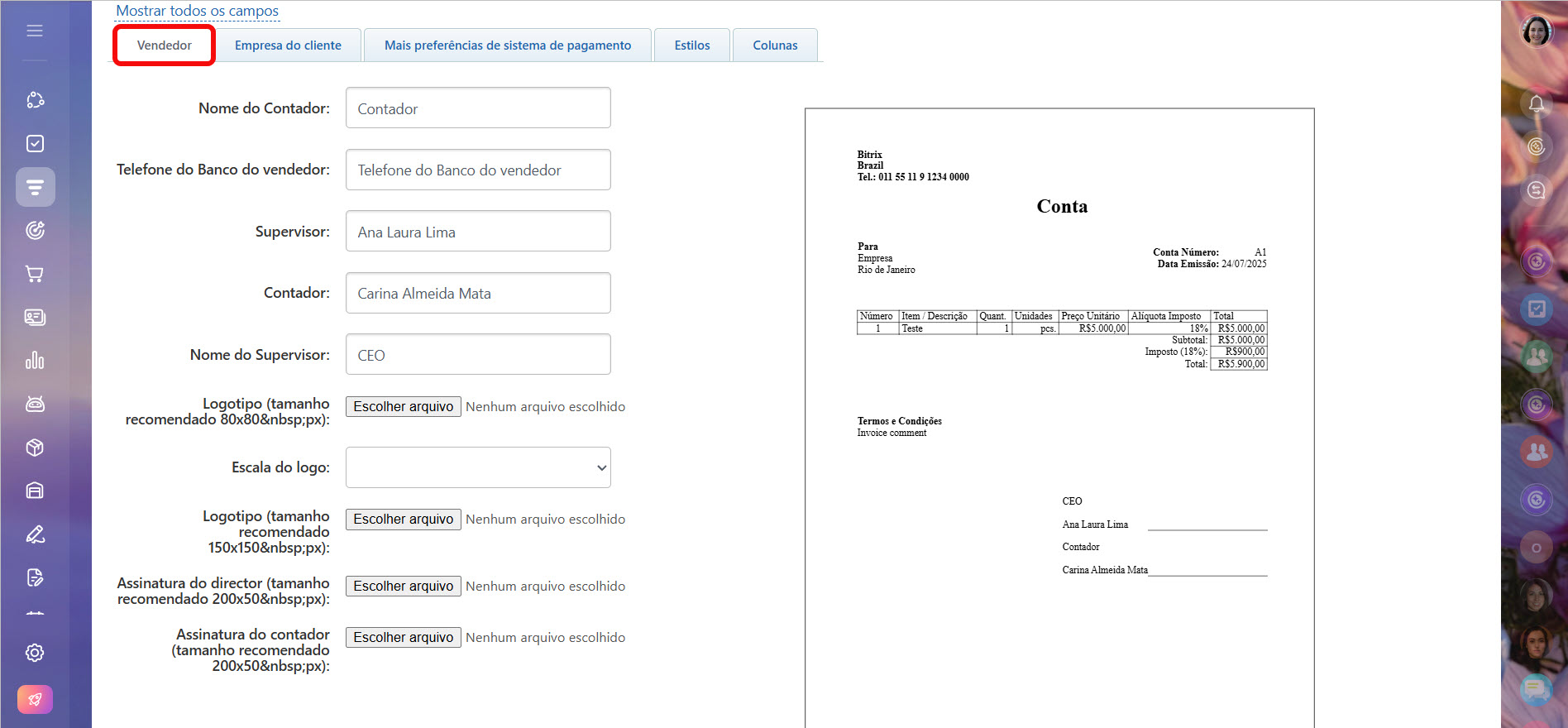Open the robot automation icon
This screenshot has height=728, width=1568.
click(35, 404)
